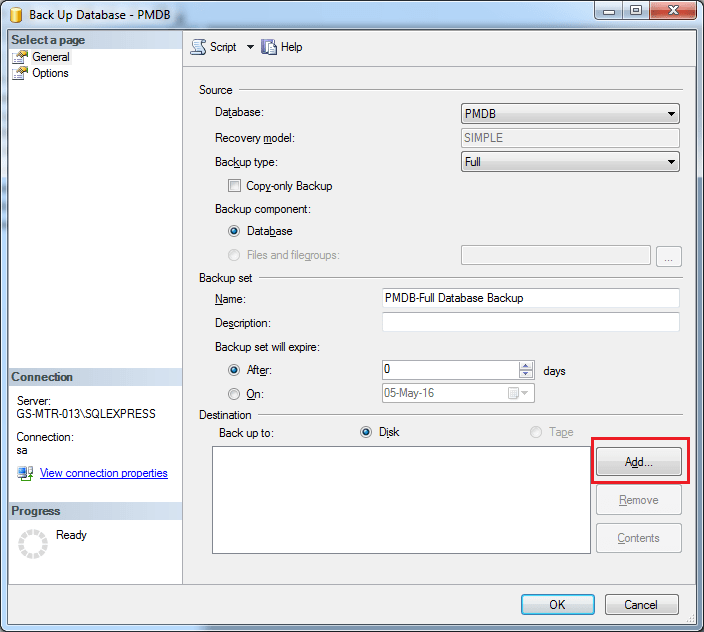Choose the expire On date radio button
Screen dimensions: 704x632
click(235, 394)
